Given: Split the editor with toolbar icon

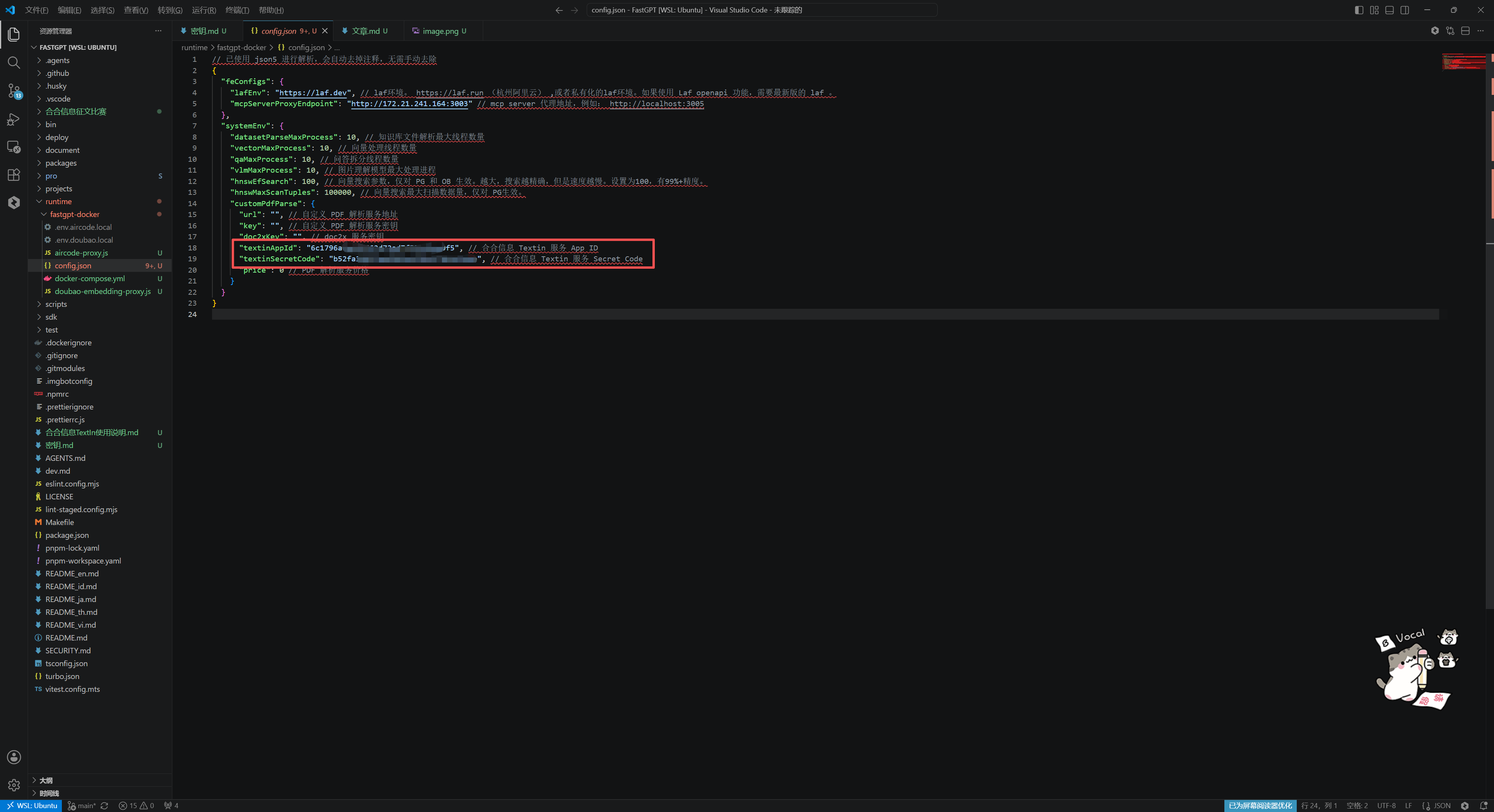Looking at the screenshot, I should [x=1465, y=31].
